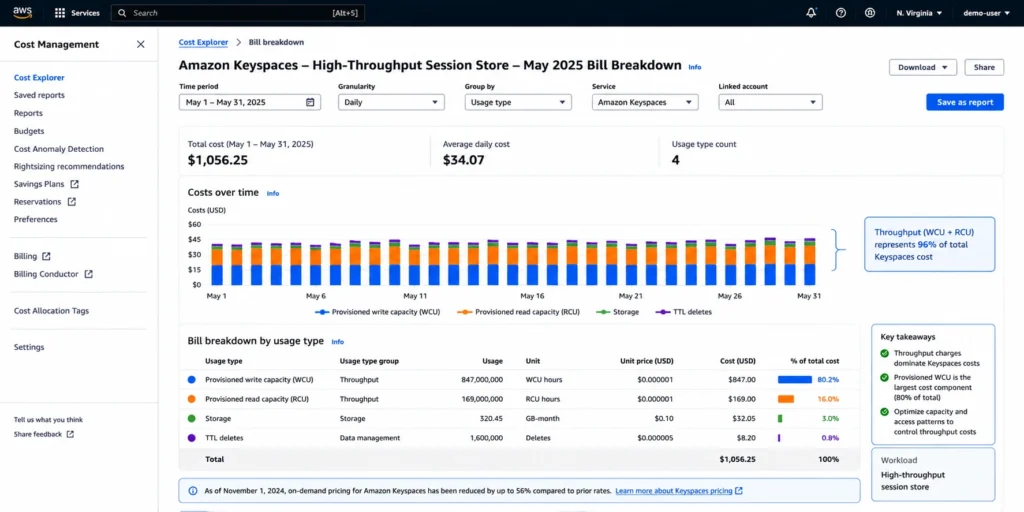Click the Cost (USD) column header
This screenshot has width=1024, height=512.
736,361
